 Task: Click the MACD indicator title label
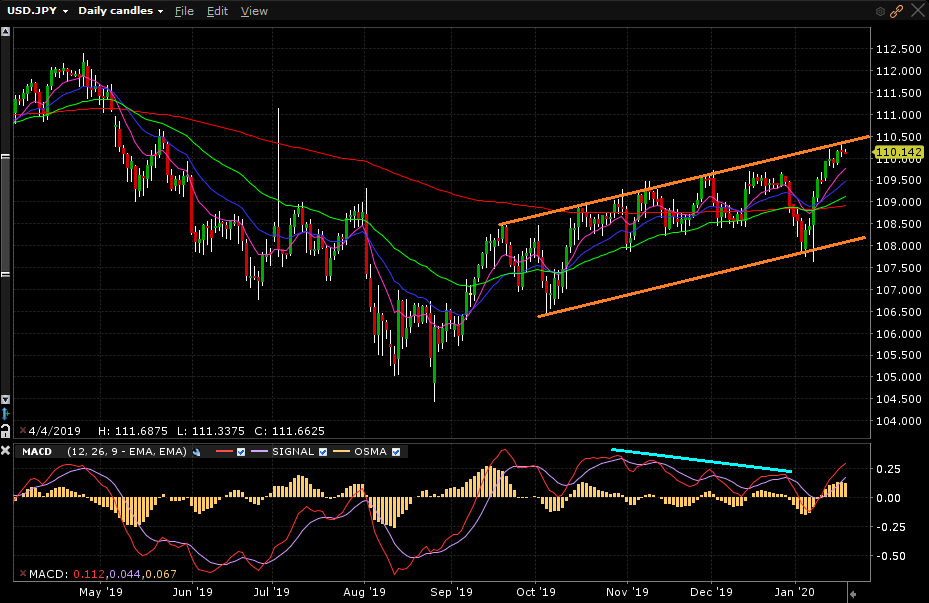point(37,452)
